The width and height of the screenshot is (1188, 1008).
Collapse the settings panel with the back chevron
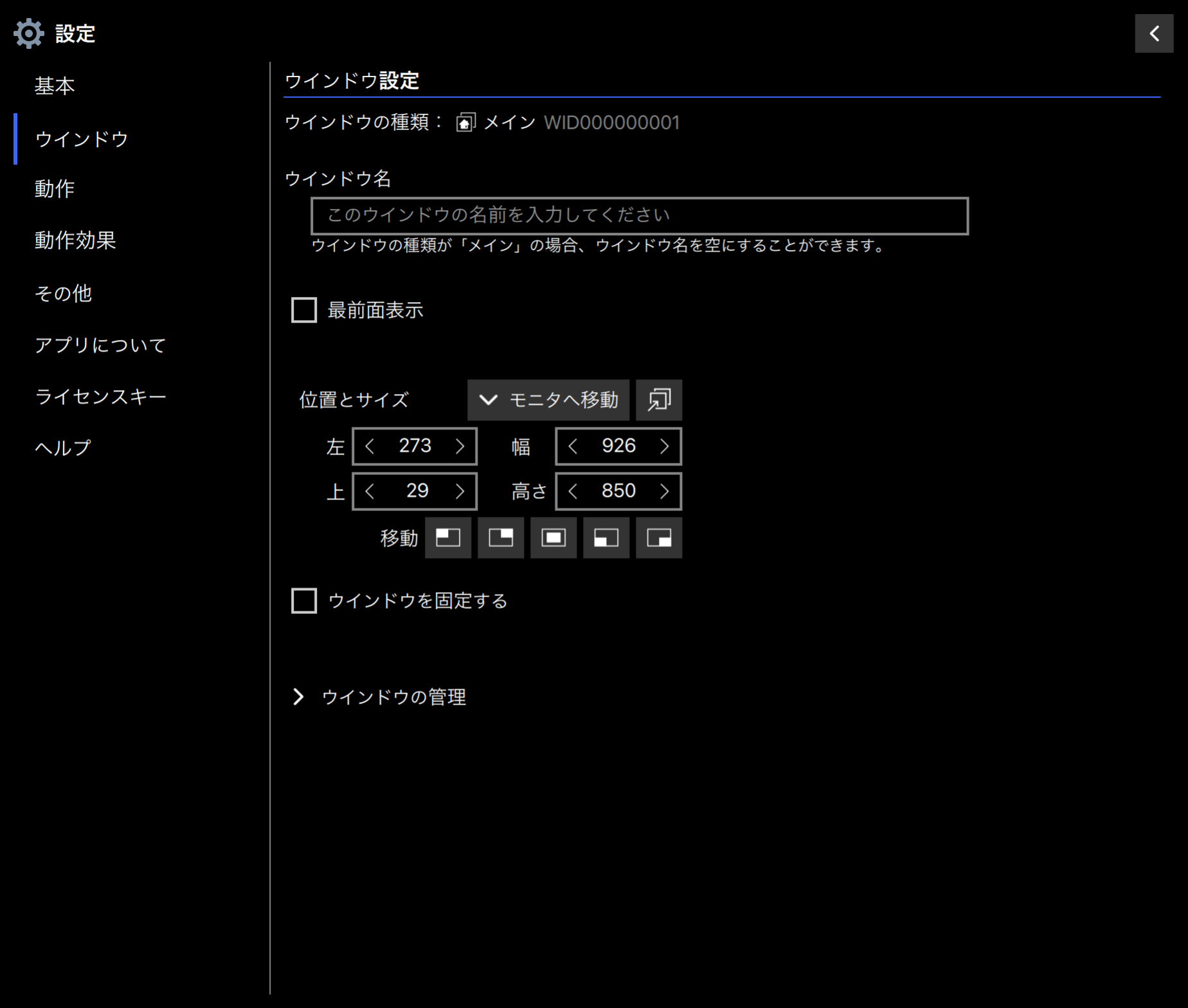pos(1154,33)
